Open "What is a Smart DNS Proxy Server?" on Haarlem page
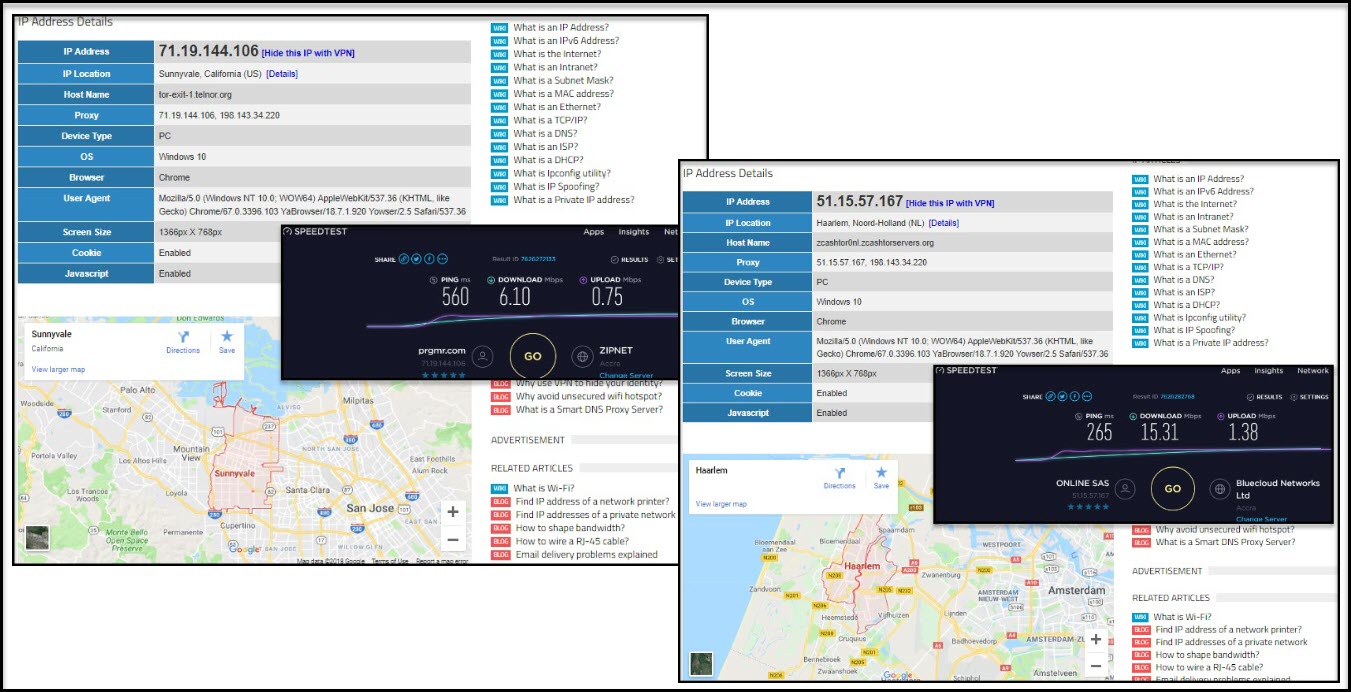The width and height of the screenshot is (1351, 692). click(1225, 542)
